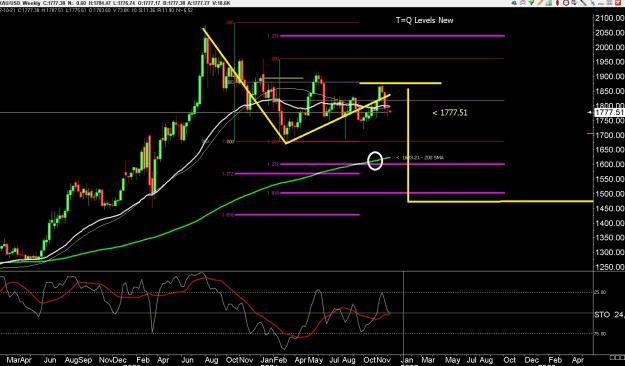Click the NovDec date axis label
The width and height of the screenshot is (625, 366).
point(113,360)
